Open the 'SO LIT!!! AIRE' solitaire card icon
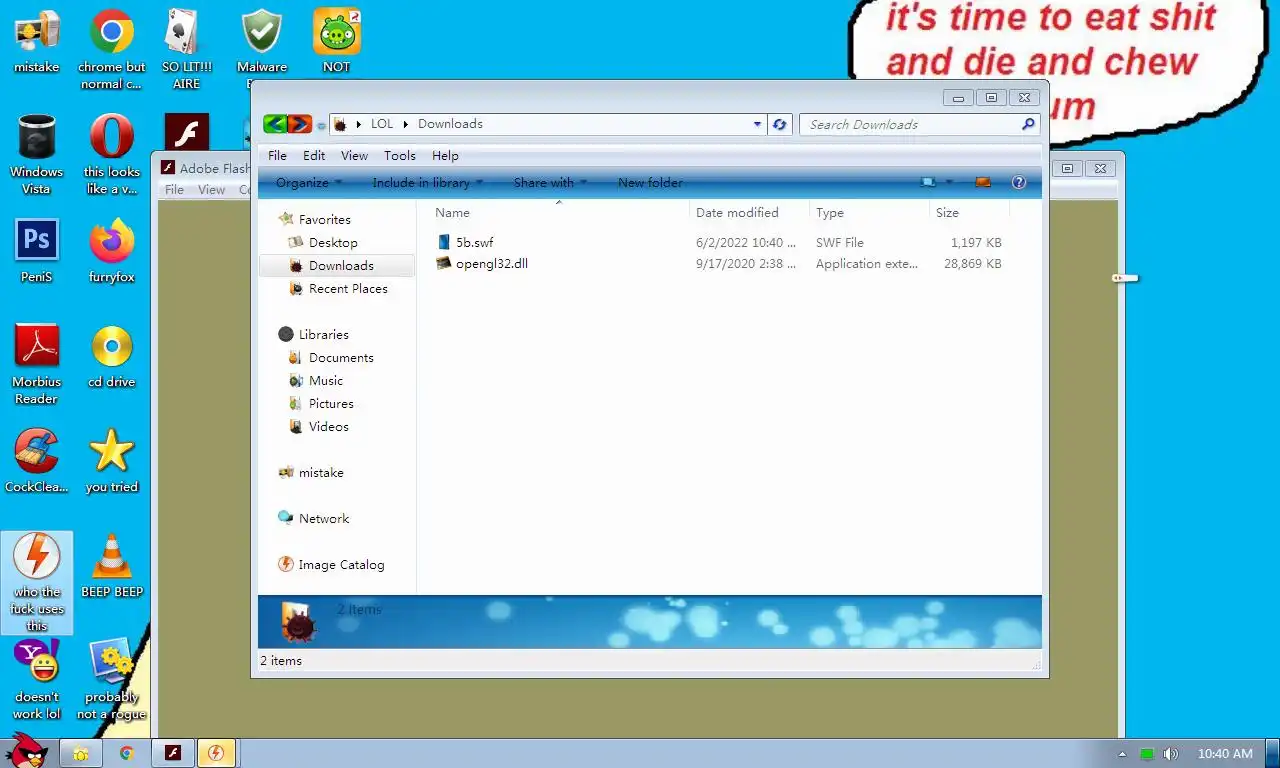 pyautogui.click(x=187, y=48)
